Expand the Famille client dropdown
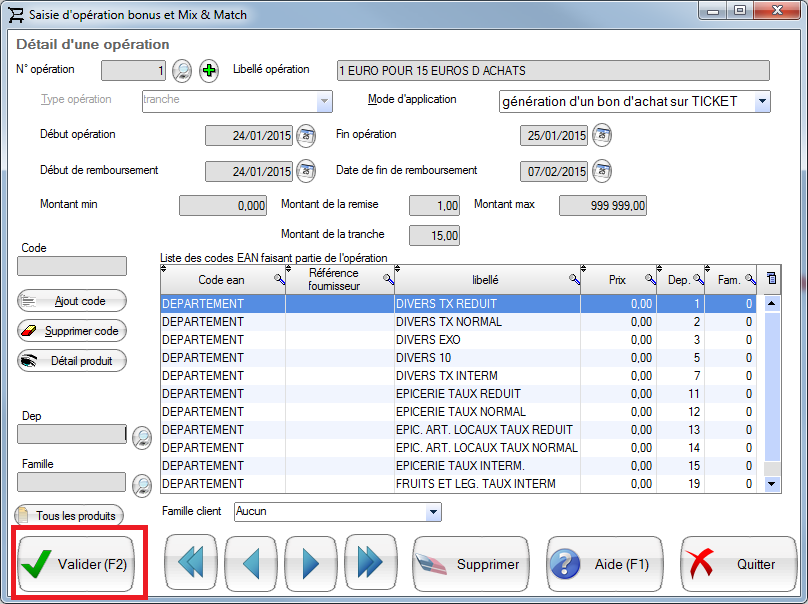Viewport: 808px width, 604px height. point(433,512)
